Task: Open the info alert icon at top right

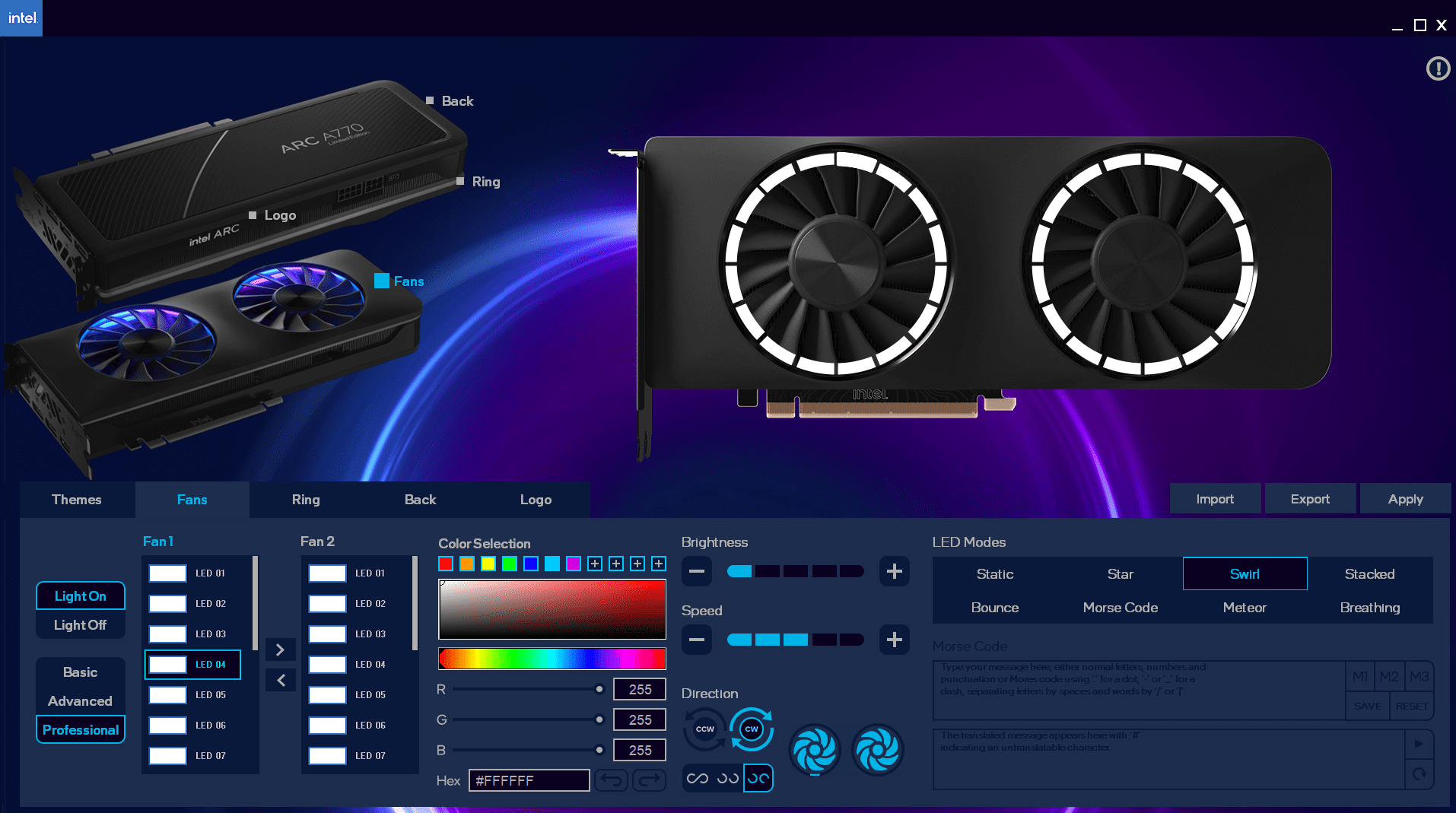Action: click(x=1438, y=68)
